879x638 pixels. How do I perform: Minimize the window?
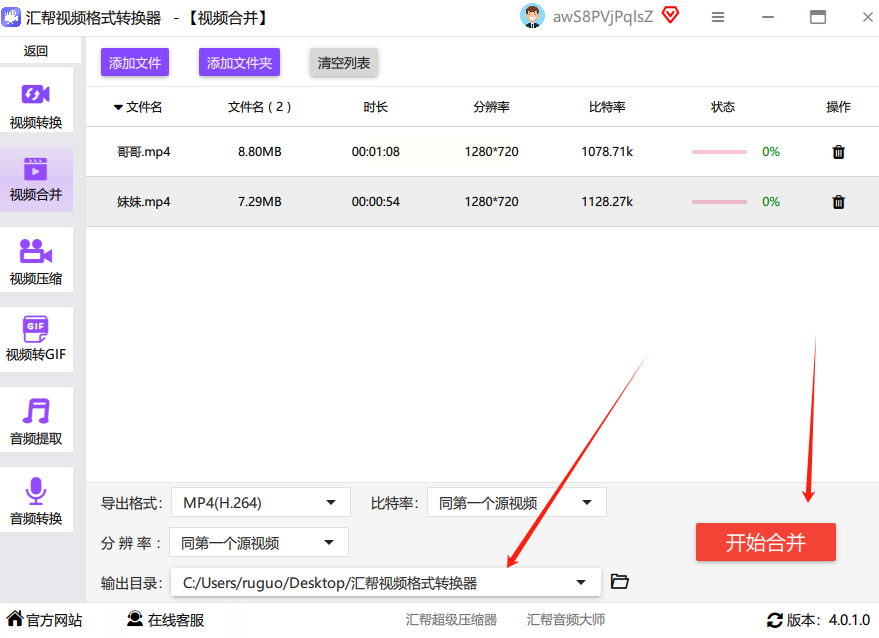[x=768, y=17]
